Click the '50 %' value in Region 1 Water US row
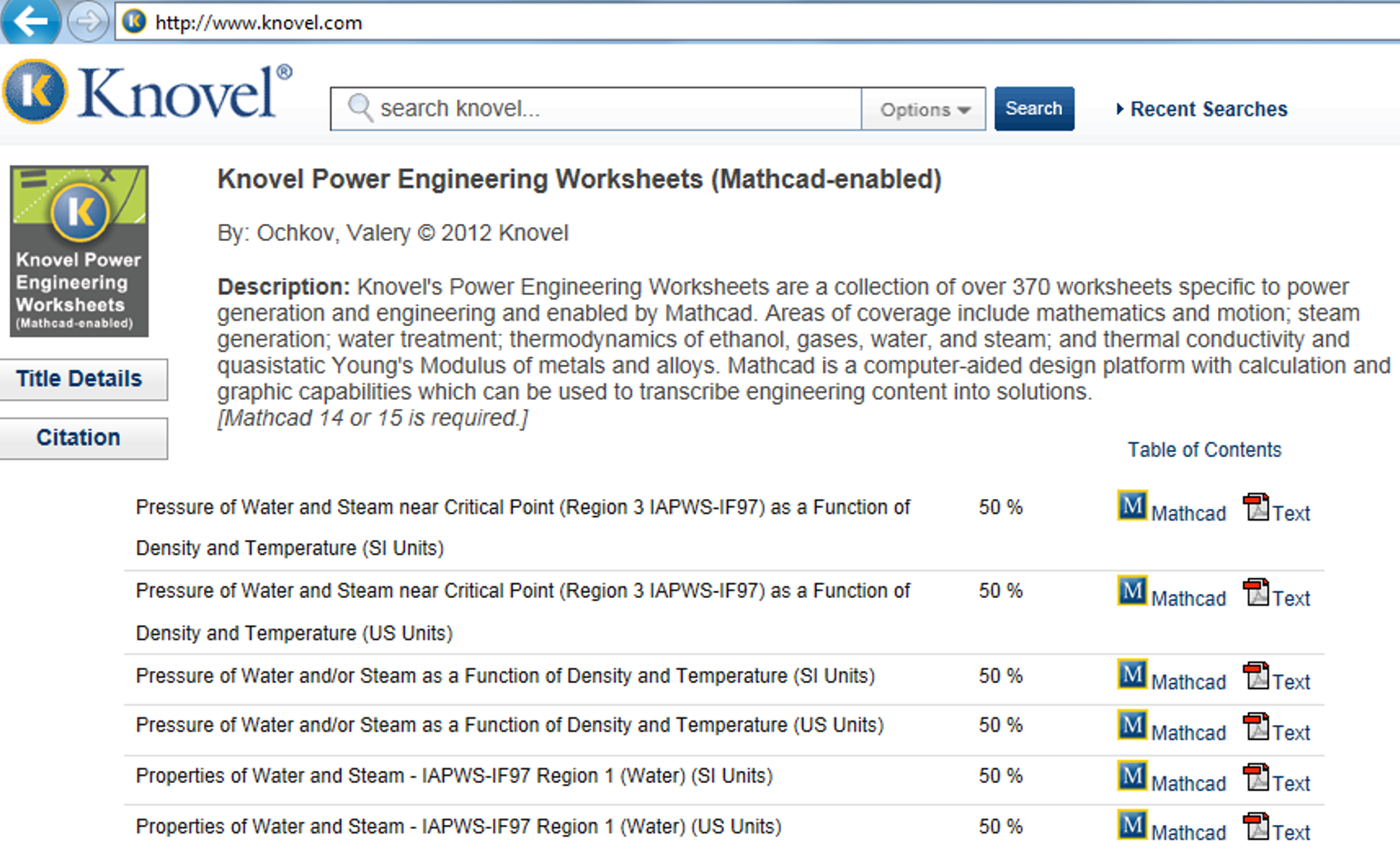The image size is (1400, 849). pyautogui.click(x=1000, y=827)
